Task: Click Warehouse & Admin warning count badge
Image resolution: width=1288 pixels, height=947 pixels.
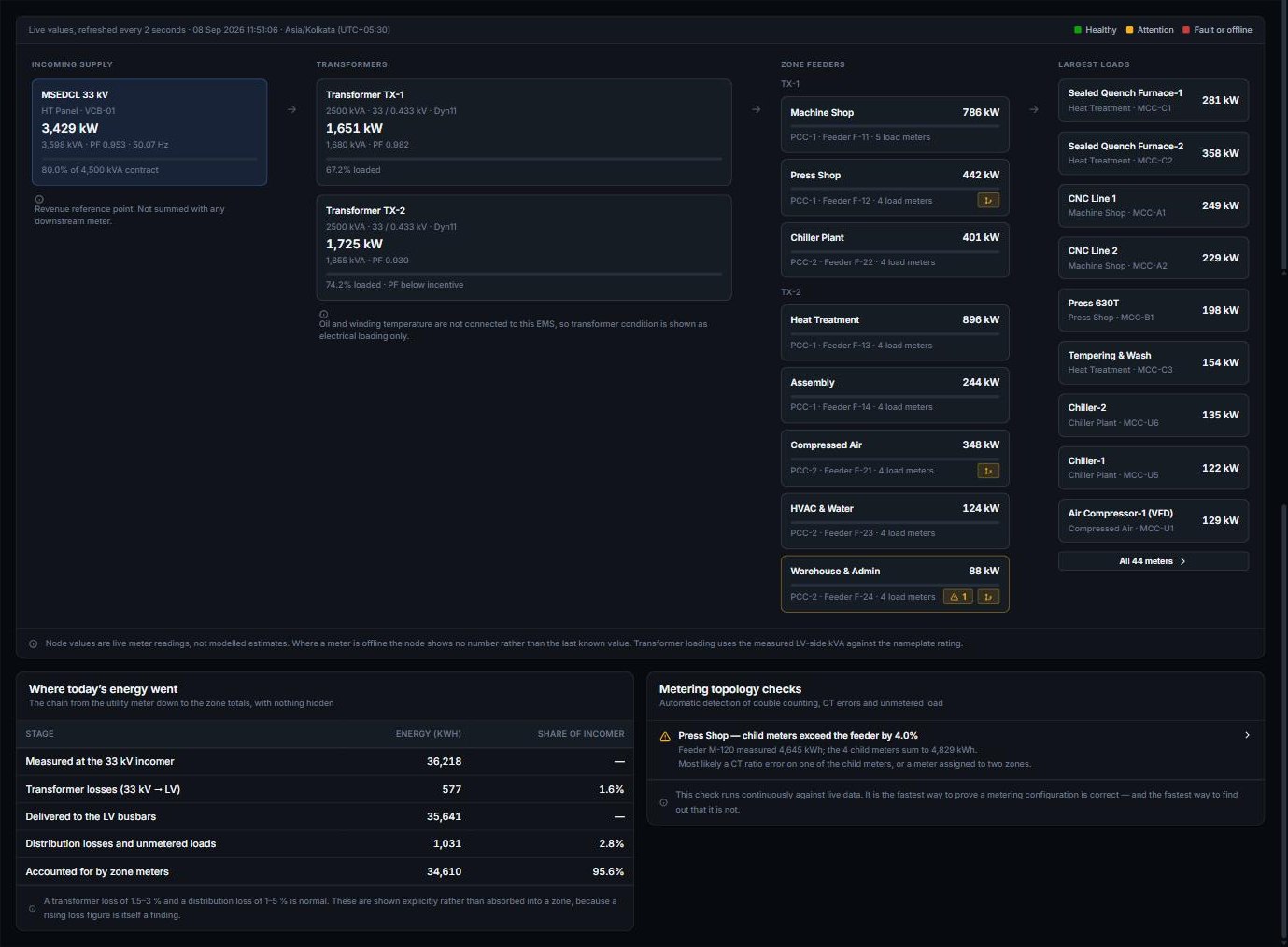Action: [x=957, y=596]
